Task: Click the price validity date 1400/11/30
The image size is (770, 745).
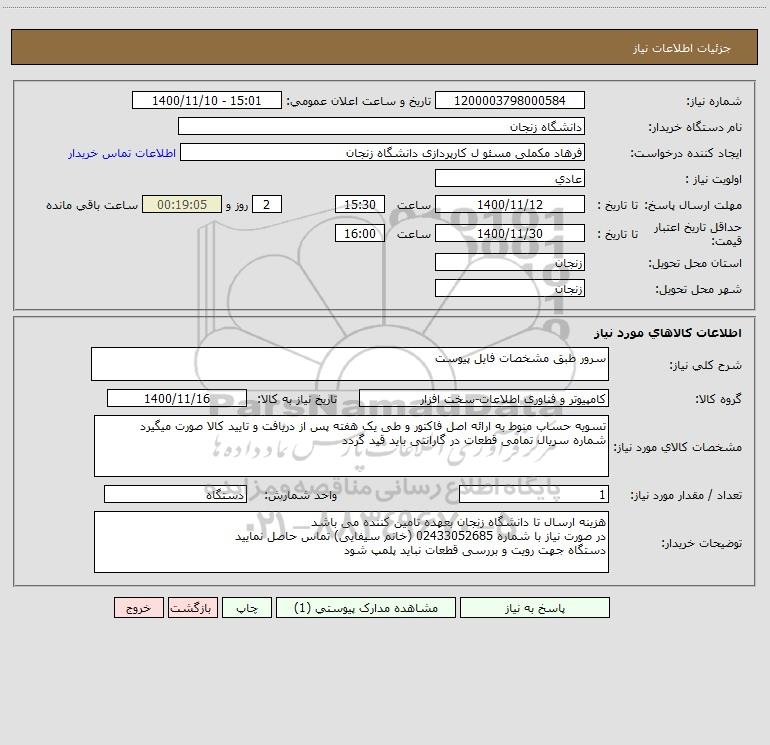Action: [x=510, y=233]
